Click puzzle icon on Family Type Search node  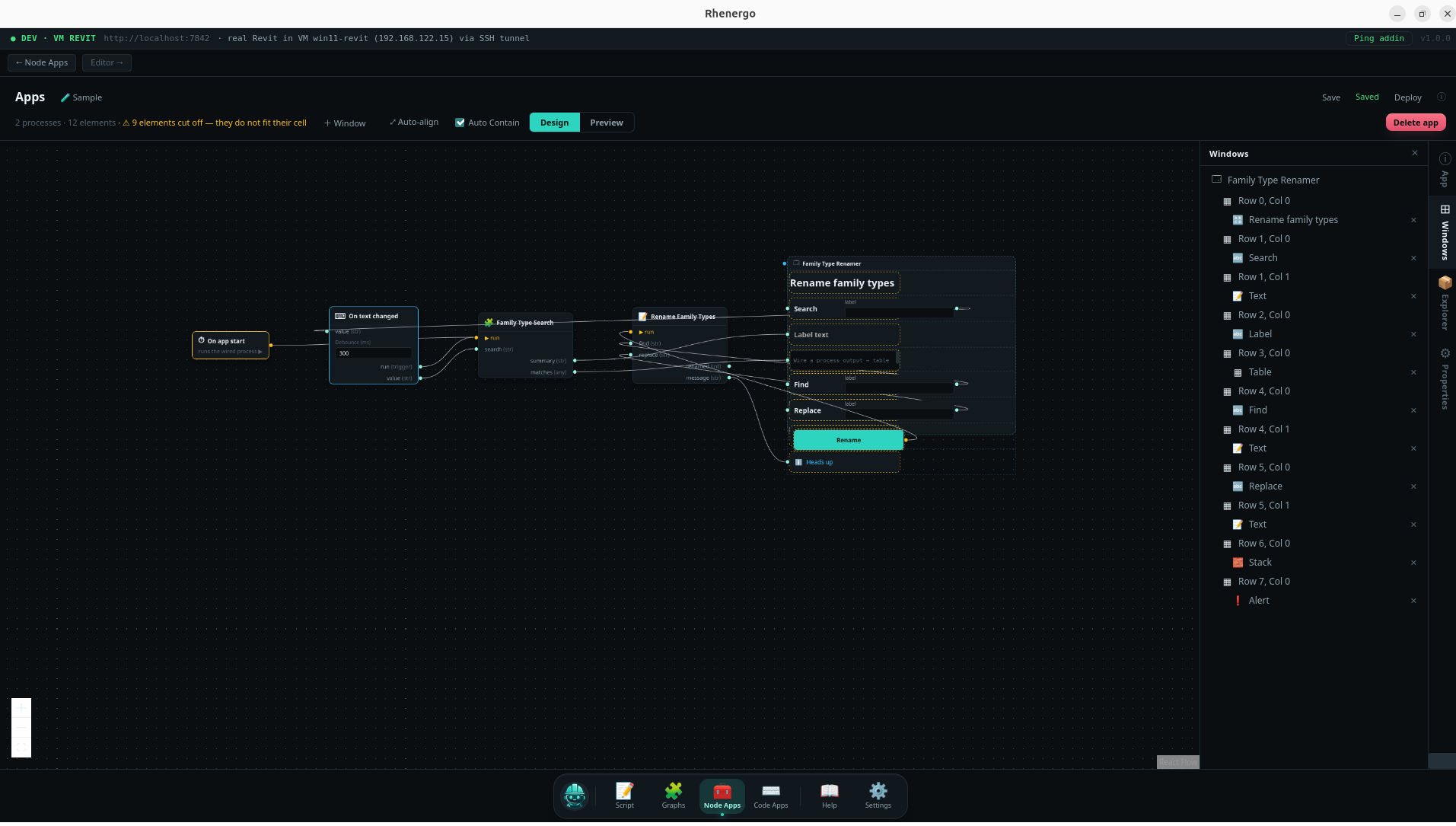pyautogui.click(x=489, y=323)
